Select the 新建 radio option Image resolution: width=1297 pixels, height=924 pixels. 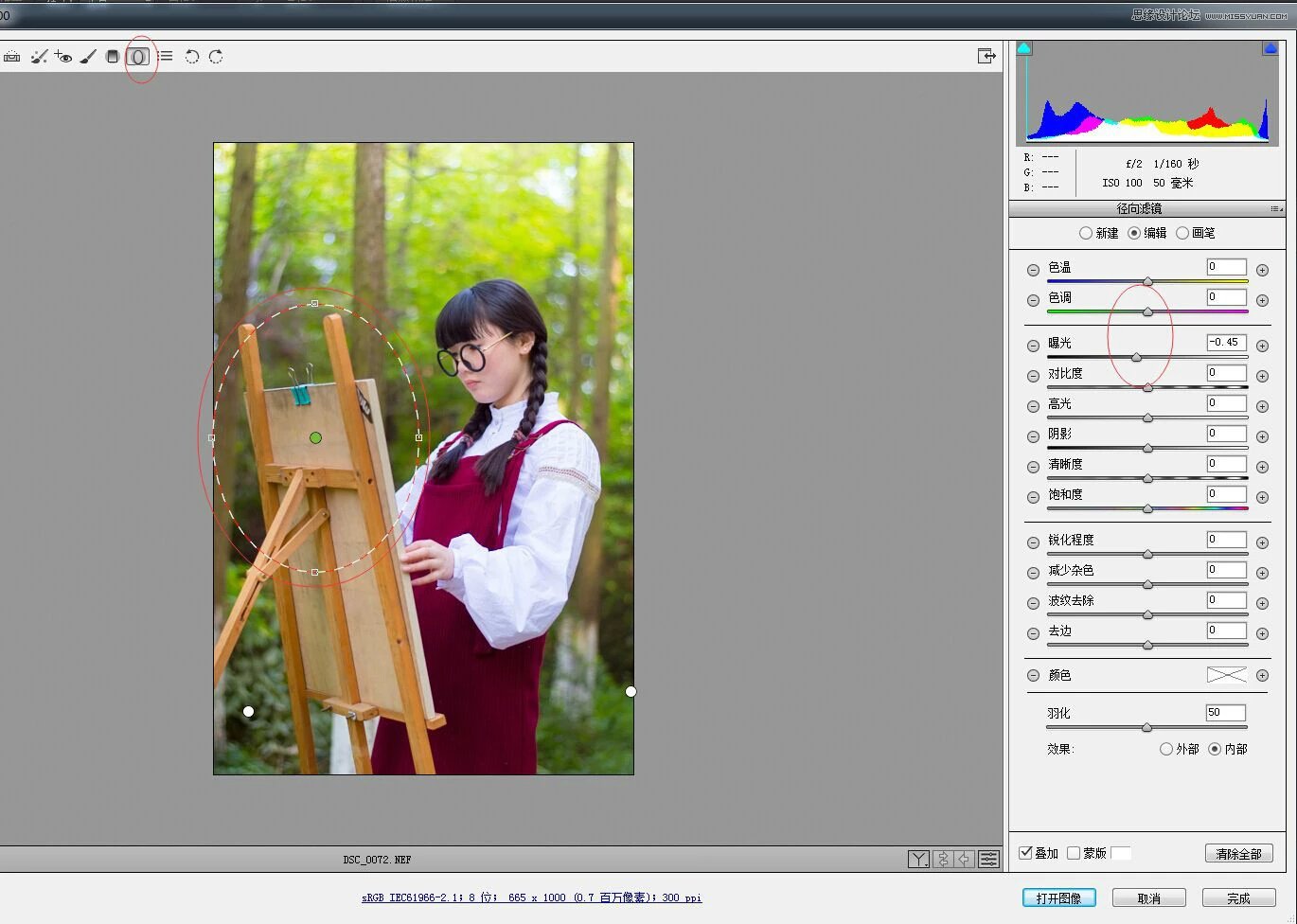click(x=1086, y=233)
